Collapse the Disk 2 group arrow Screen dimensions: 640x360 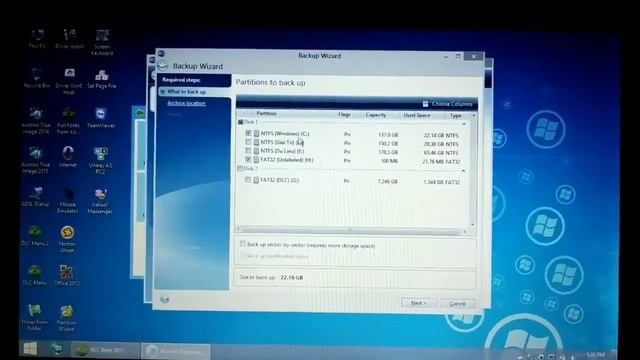[x=463, y=171]
